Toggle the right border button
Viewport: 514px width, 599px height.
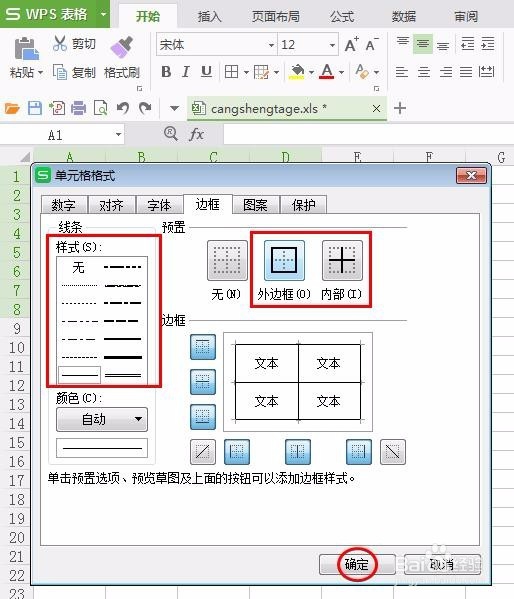coord(358,452)
